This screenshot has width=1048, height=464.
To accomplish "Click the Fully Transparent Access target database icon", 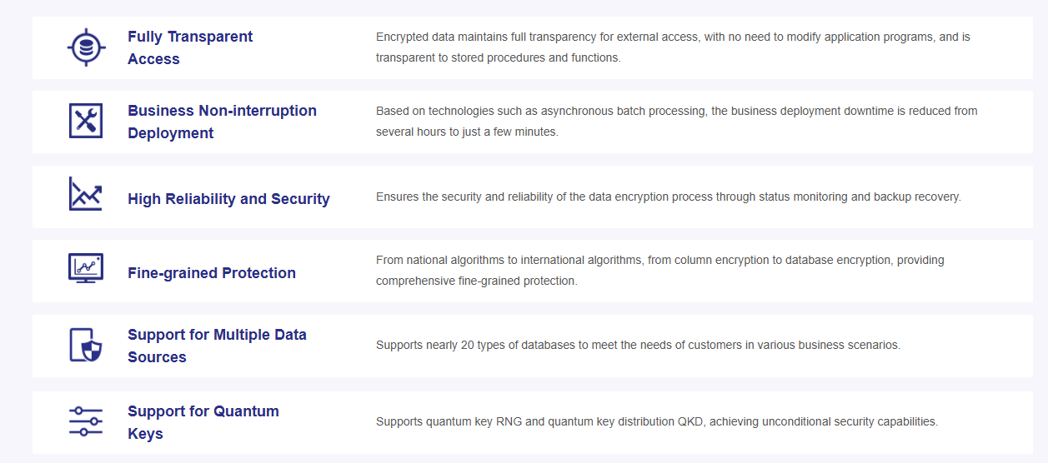I will click(x=86, y=48).
